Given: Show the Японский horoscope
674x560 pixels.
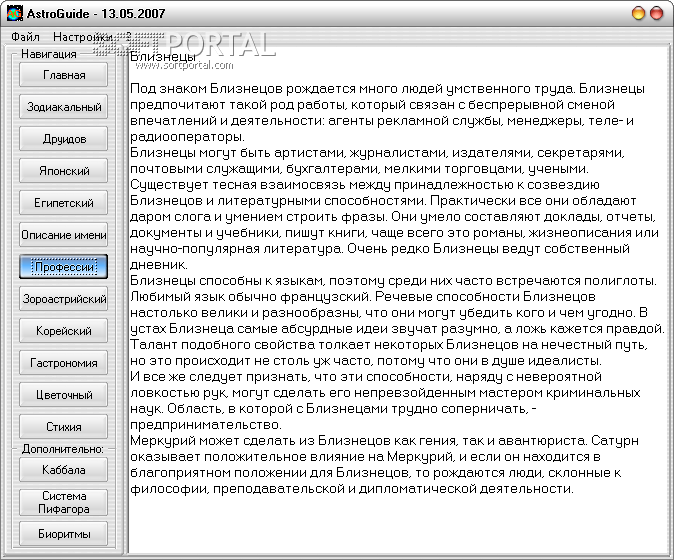Looking at the screenshot, I should [x=64, y=171].
